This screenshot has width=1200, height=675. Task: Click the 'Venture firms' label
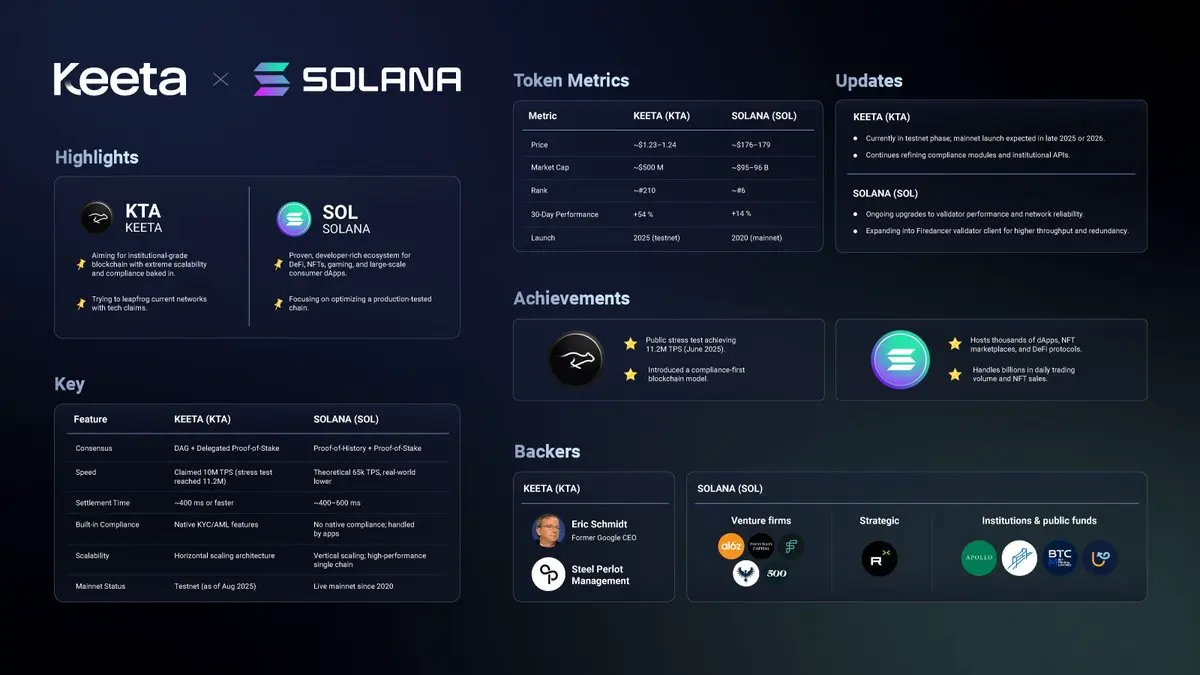(761, 520)
